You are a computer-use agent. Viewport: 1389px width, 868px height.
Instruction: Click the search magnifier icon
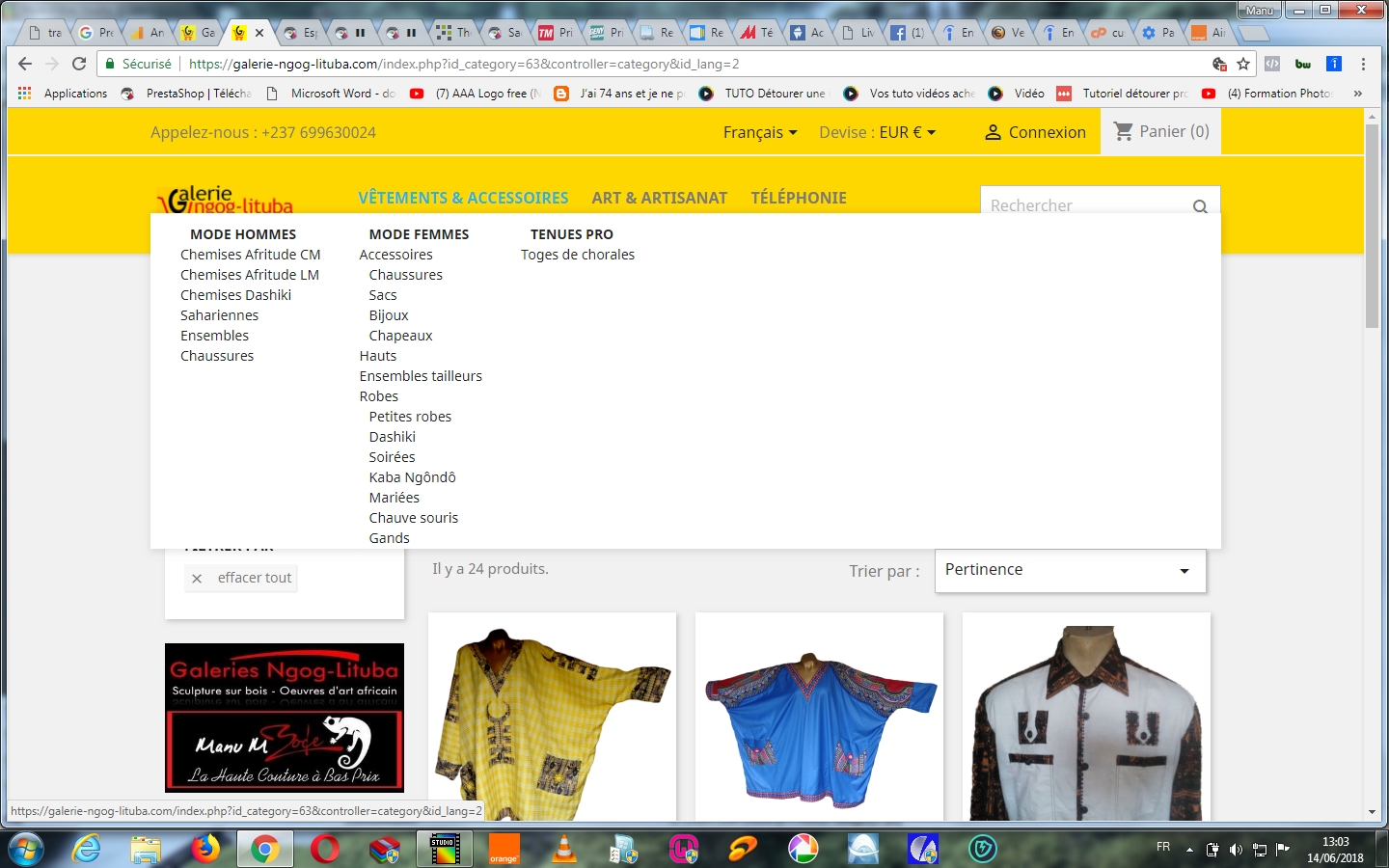point(1200,206)
